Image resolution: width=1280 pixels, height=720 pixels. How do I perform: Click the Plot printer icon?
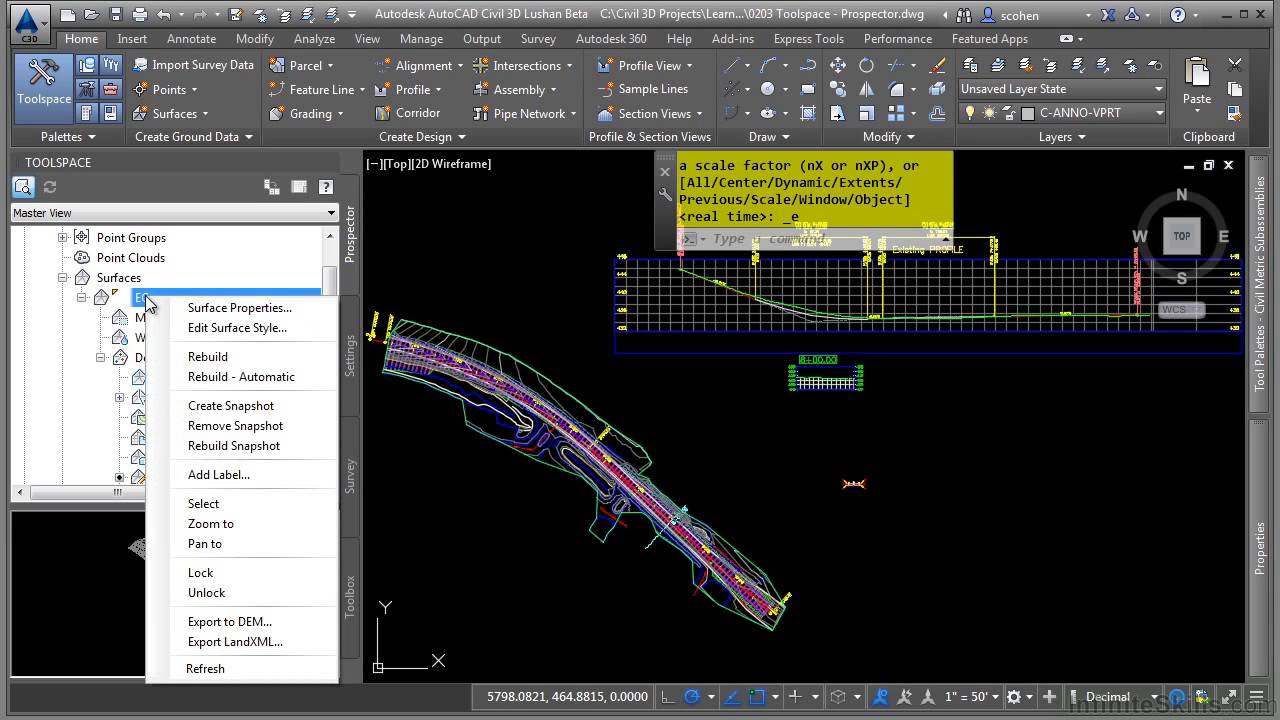coord(139,14)
